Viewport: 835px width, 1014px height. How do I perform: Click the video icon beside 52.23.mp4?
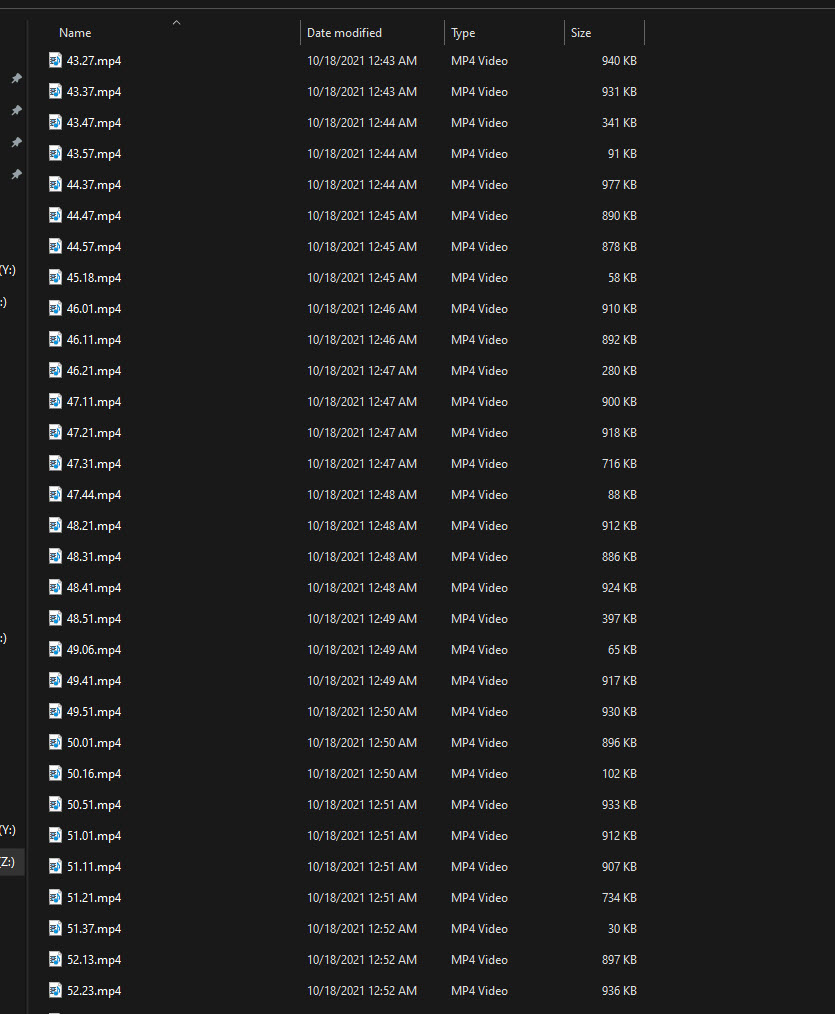coord(54,990)
